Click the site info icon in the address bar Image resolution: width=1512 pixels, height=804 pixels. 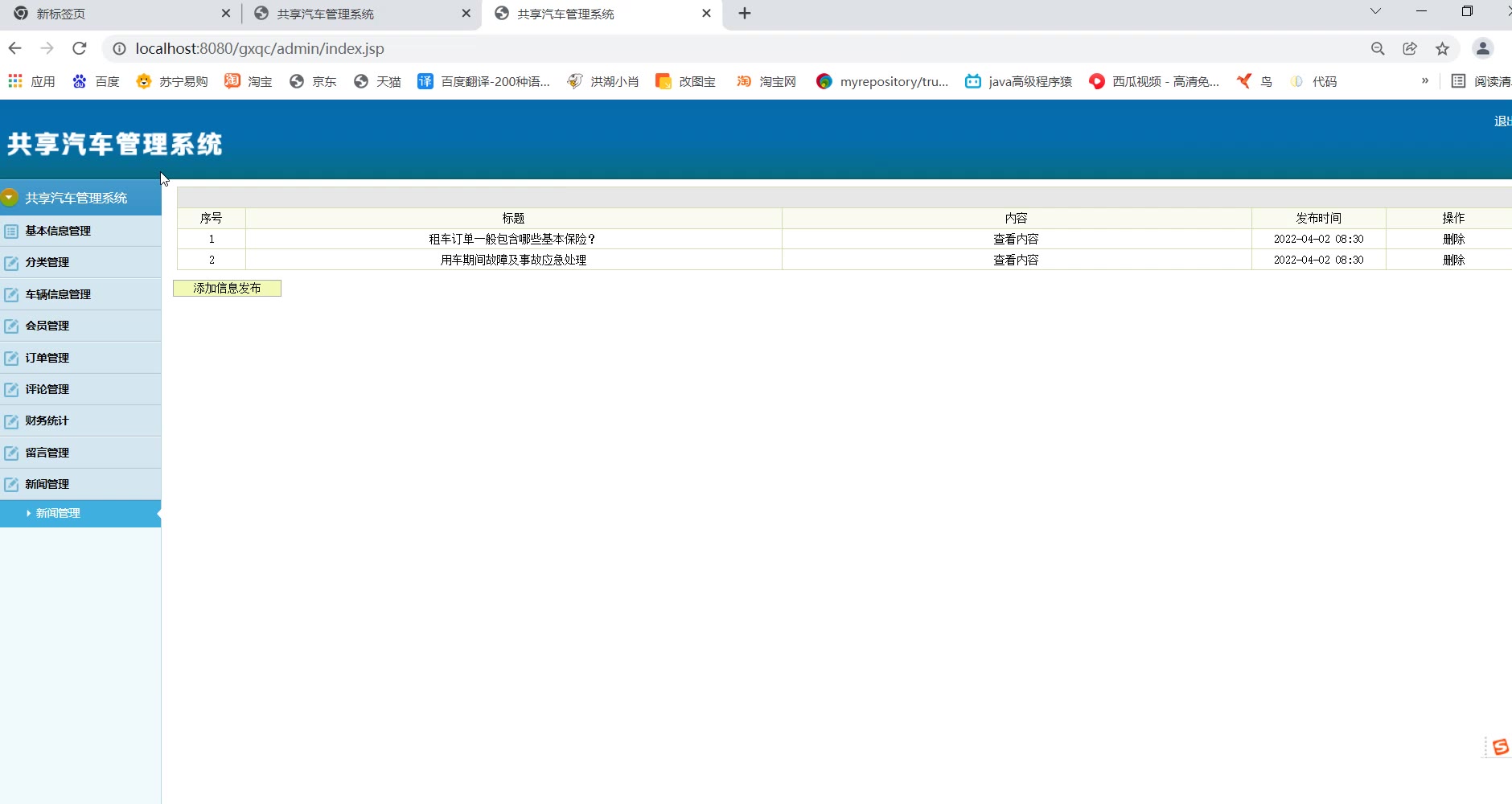pos(119,49)
